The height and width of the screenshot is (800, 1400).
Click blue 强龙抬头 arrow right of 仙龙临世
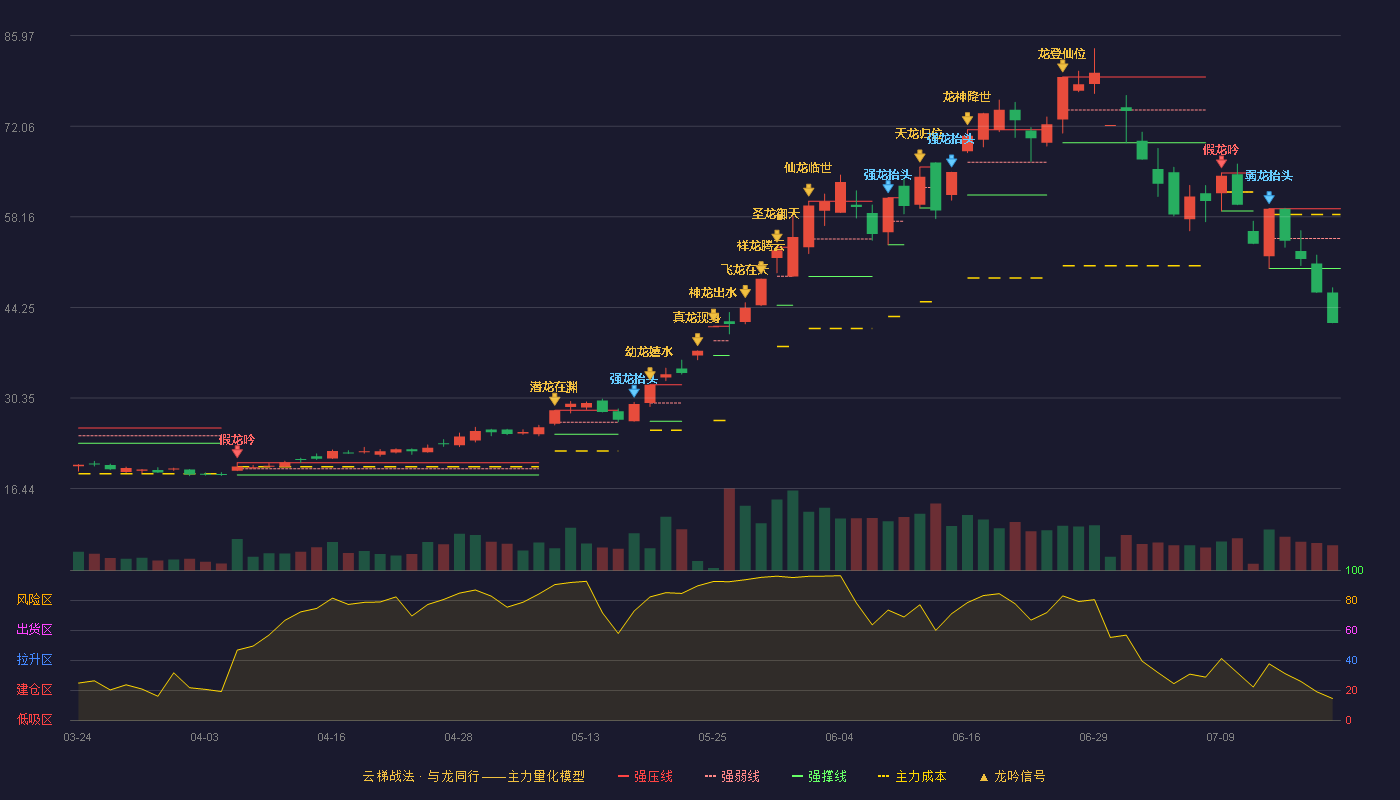(x=888, y=187)
